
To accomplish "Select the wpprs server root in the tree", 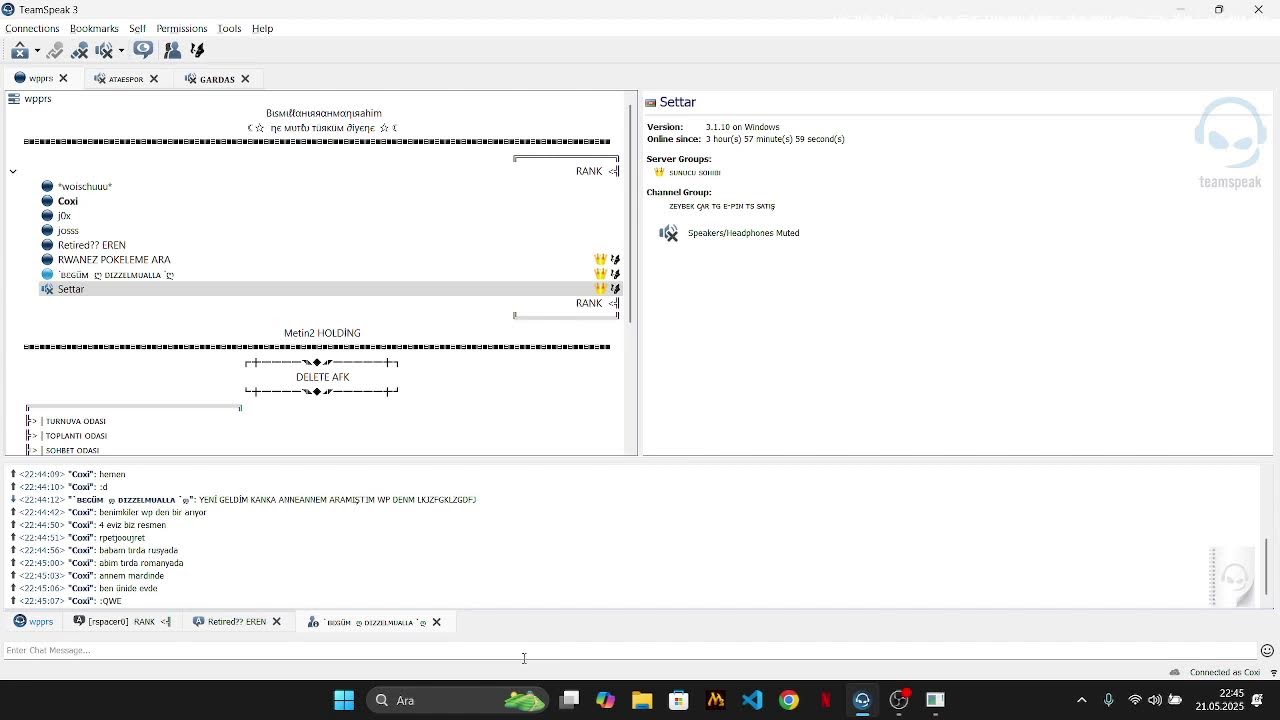I will [x=38, y=99].
